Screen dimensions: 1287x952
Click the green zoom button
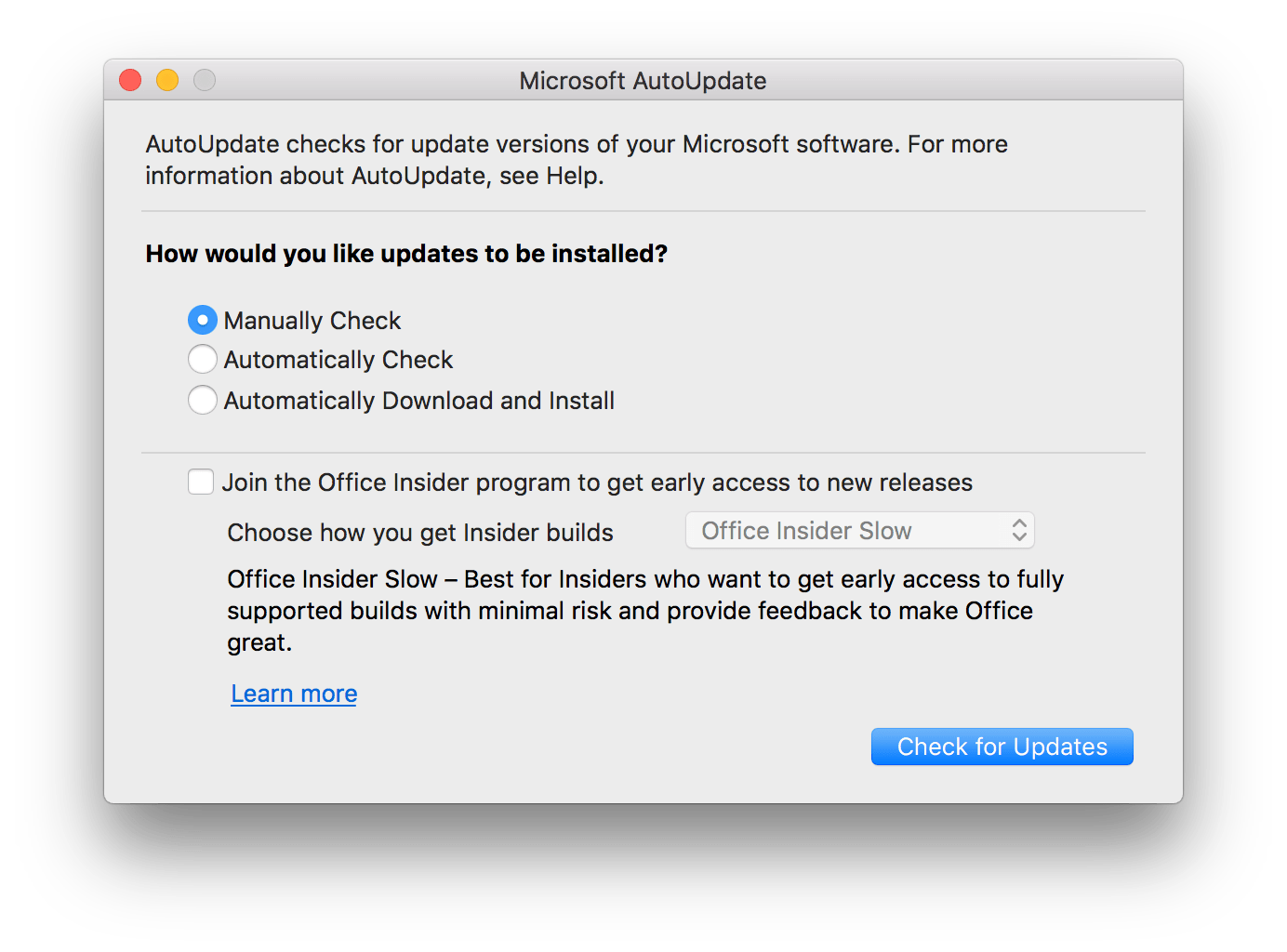click(x=204, y=80)
